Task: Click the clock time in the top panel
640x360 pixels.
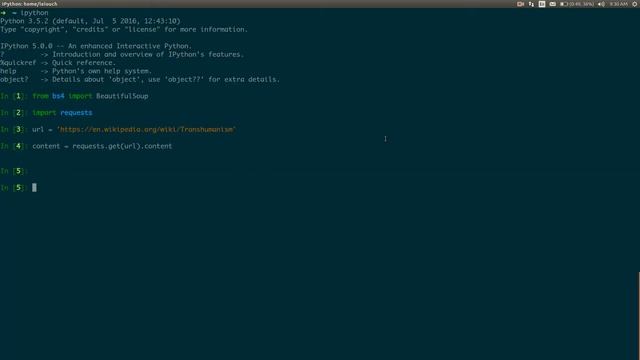Action: point(618,4)
